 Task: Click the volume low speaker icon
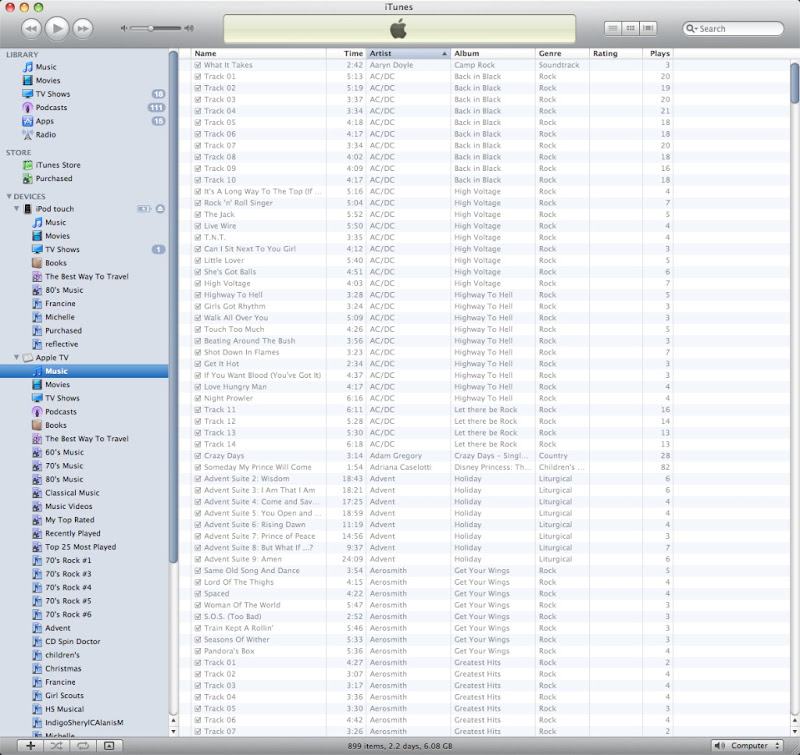(x=123, y=28)
